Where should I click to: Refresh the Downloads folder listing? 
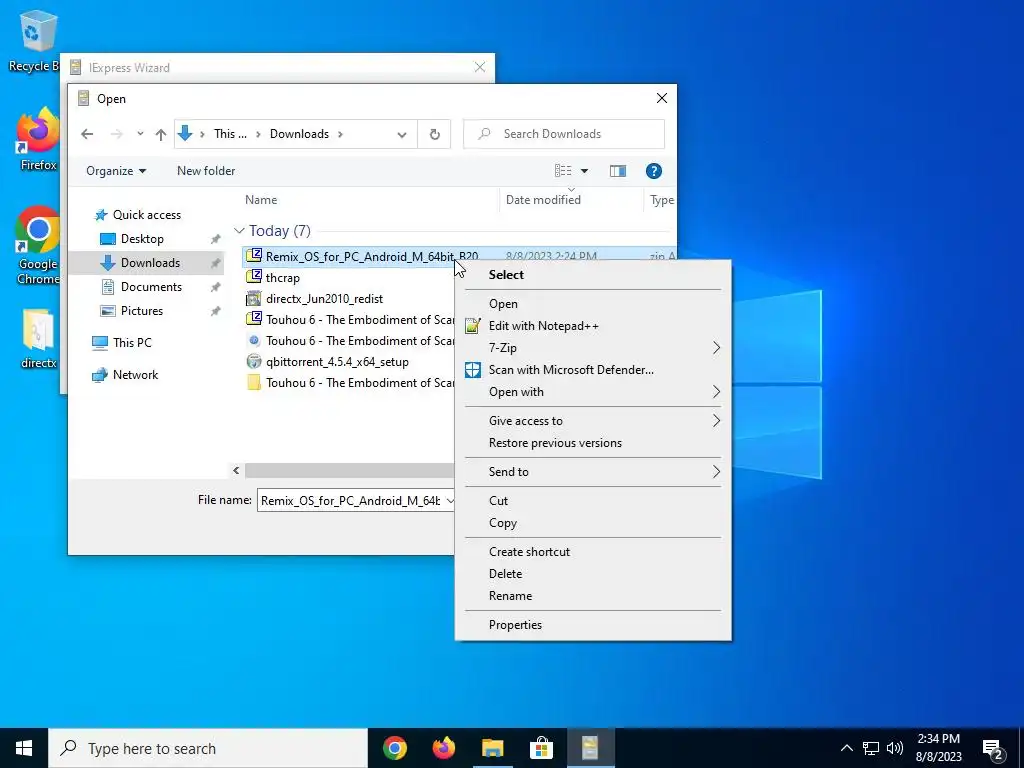[434, 134]
